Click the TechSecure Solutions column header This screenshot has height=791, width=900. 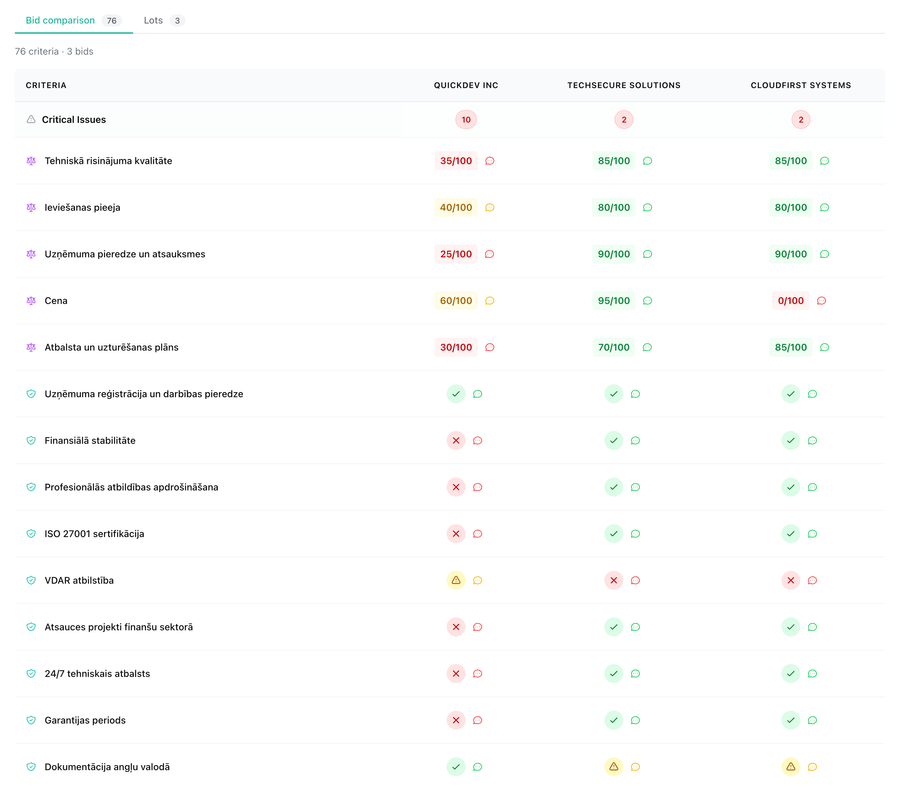pos(624,86)
